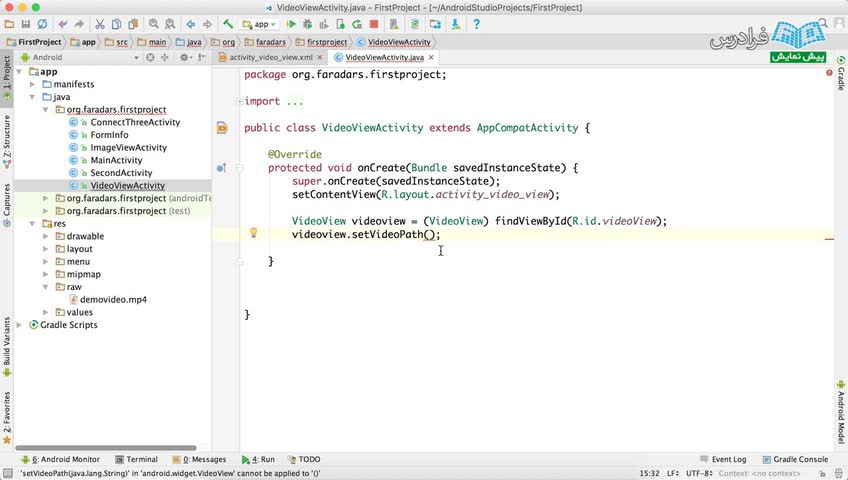The image size is (848, 480).
Task: Click the FirstProject breadcrumb
Action: pyautogui.click(x=34, y=42)
